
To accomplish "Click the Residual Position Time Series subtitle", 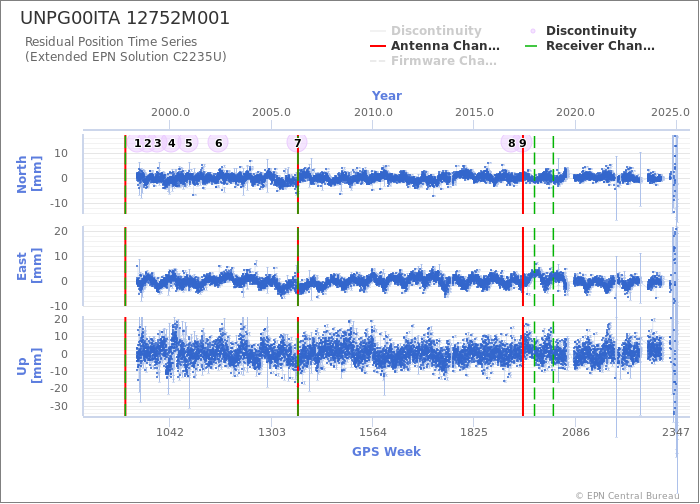I will point(111,42).
